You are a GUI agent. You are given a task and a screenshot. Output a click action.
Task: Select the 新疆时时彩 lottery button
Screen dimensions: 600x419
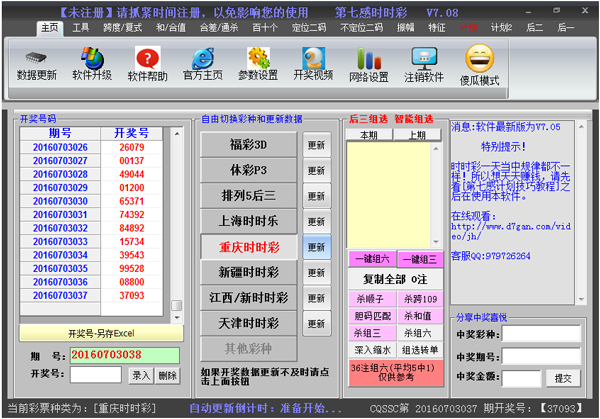click(x=248, y=272)
